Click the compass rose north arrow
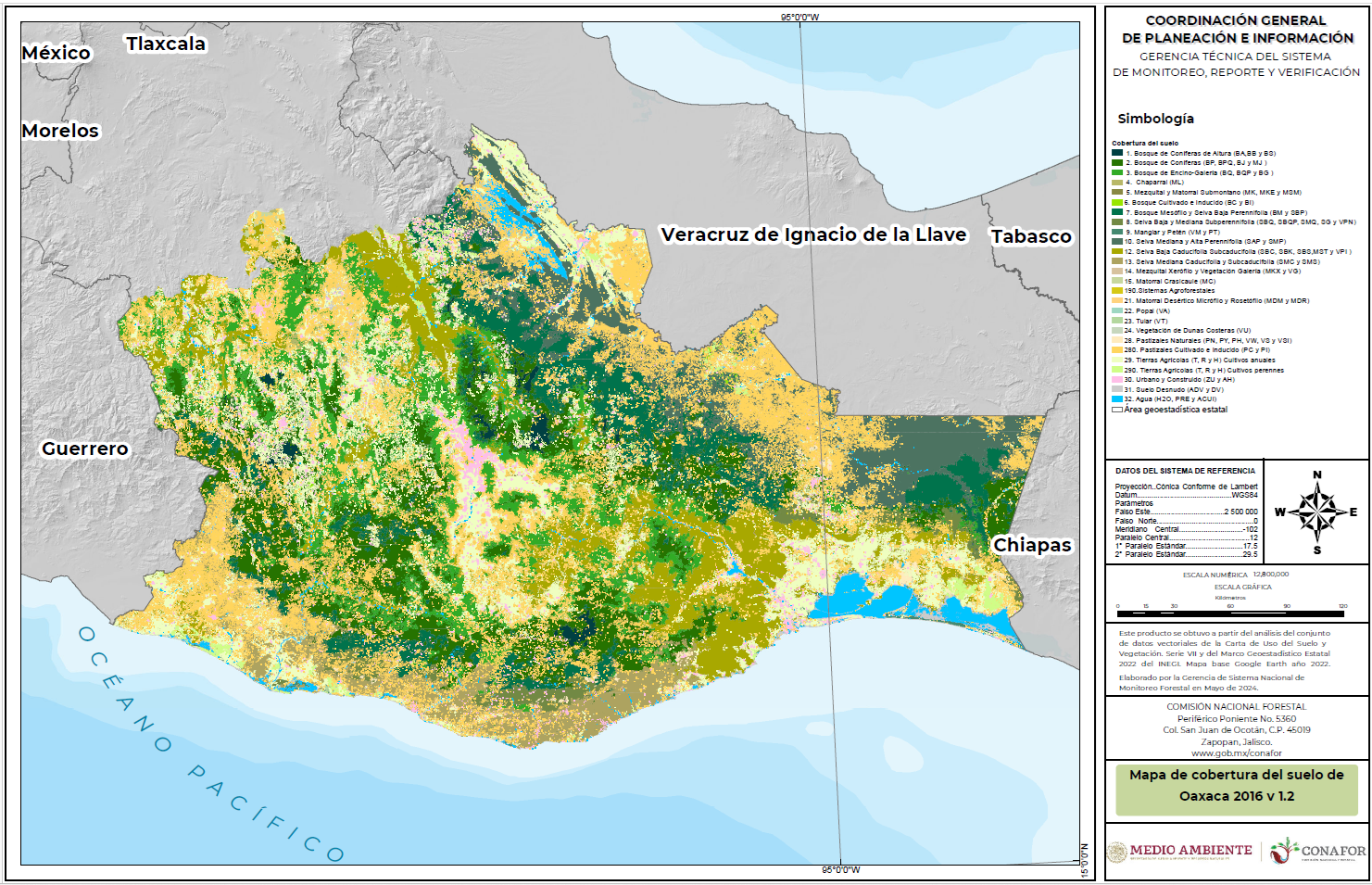 pos(1317,489)
